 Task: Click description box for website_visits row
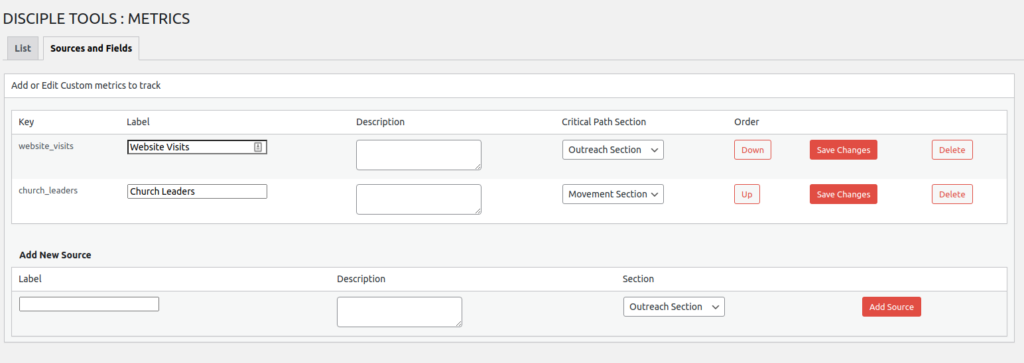coord(419,155)
